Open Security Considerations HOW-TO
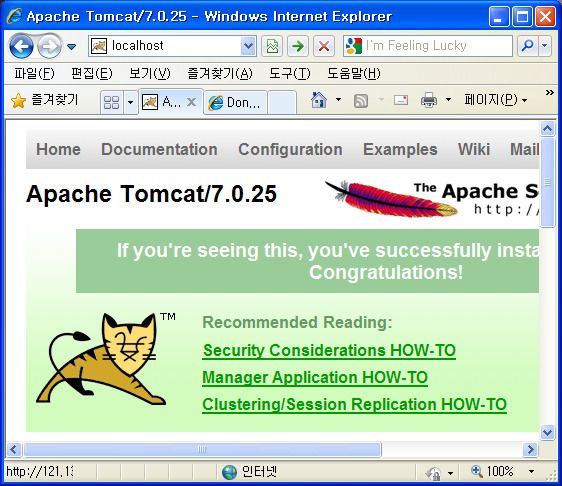This screenshot has width=562, height=486. 329,351
